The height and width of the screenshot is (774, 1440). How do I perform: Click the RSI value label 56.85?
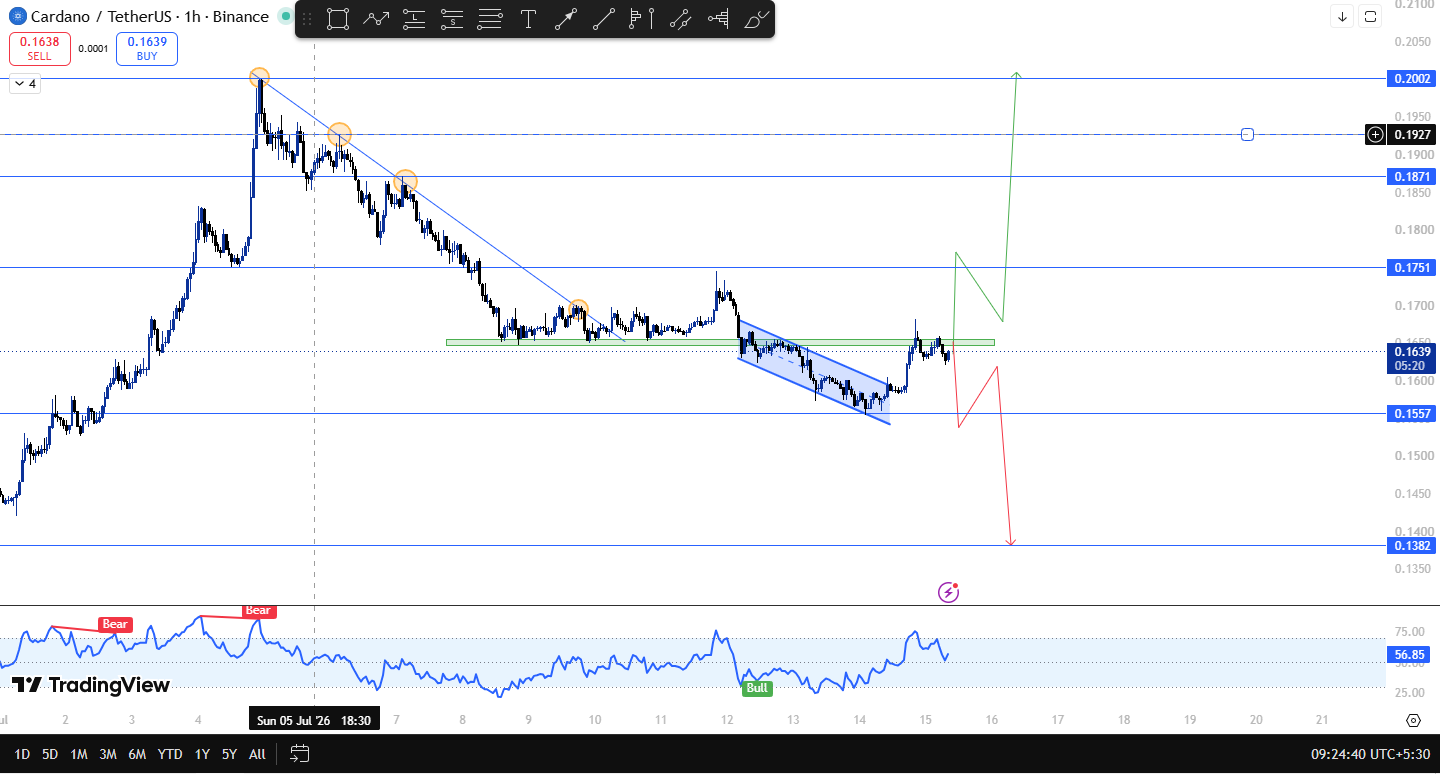point(1411,655)
